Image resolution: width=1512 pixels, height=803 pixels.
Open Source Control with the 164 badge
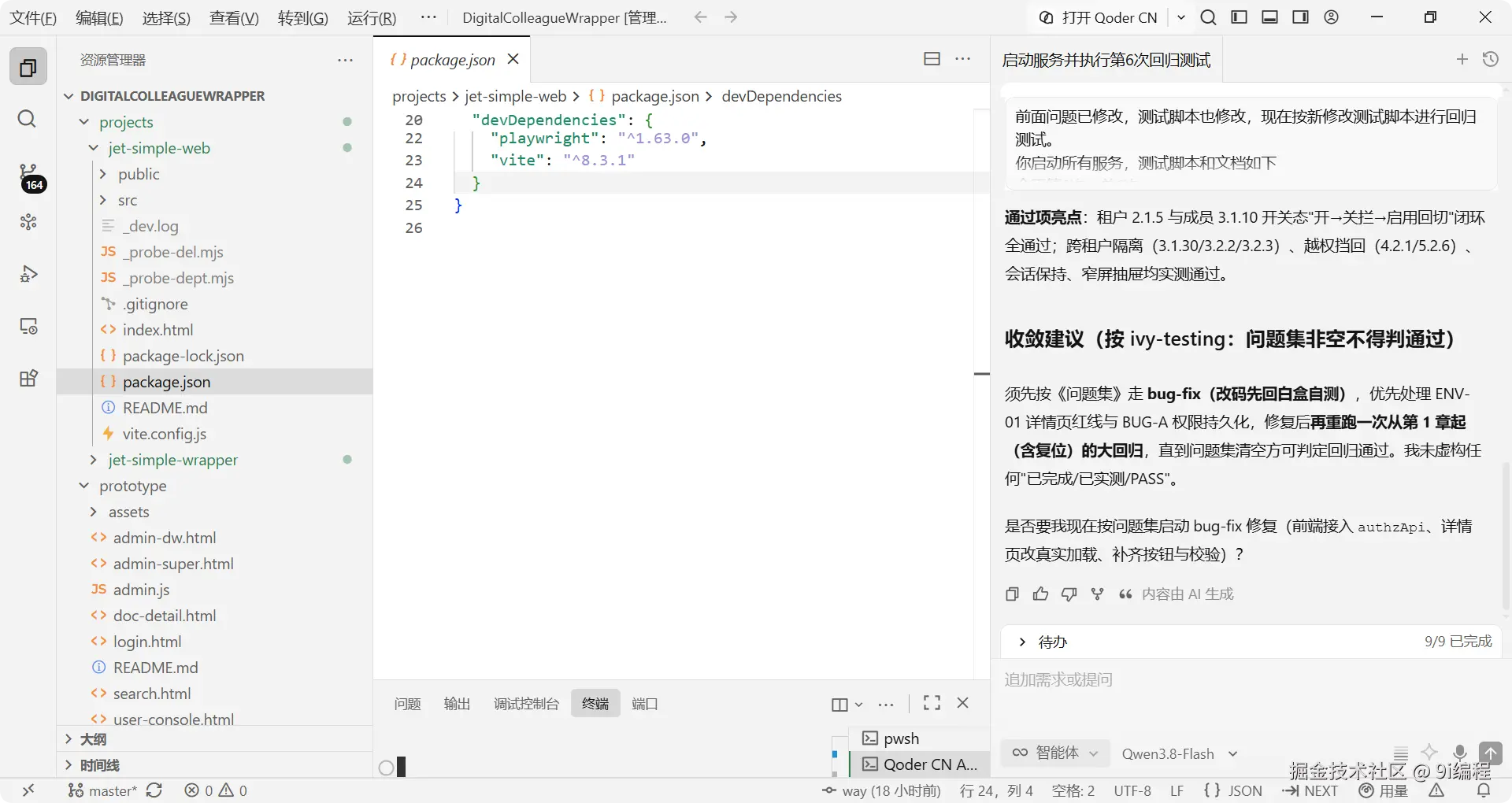(x=28, y=177)
